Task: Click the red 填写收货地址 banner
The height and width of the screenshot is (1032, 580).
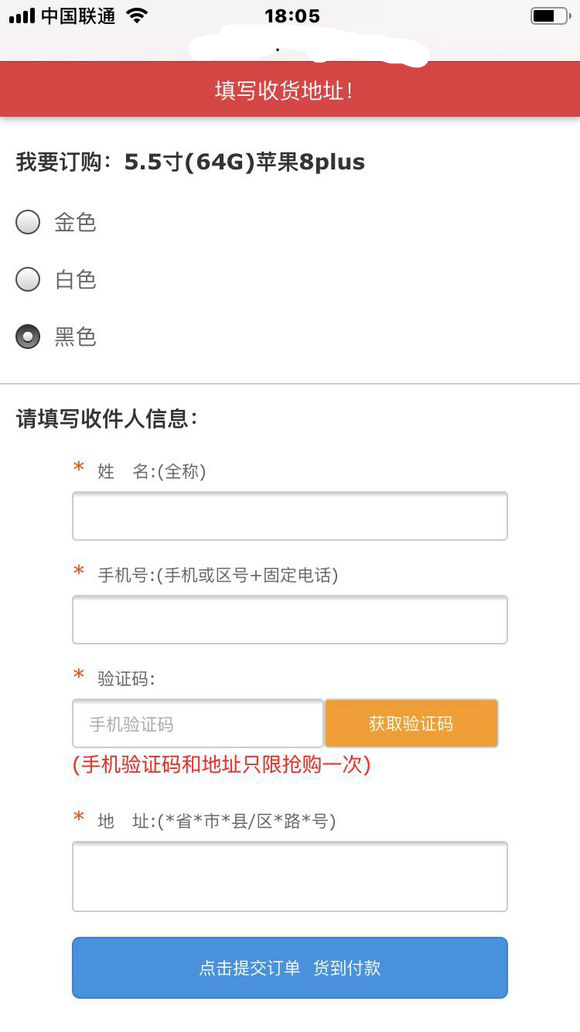Action: coord(290,89)
